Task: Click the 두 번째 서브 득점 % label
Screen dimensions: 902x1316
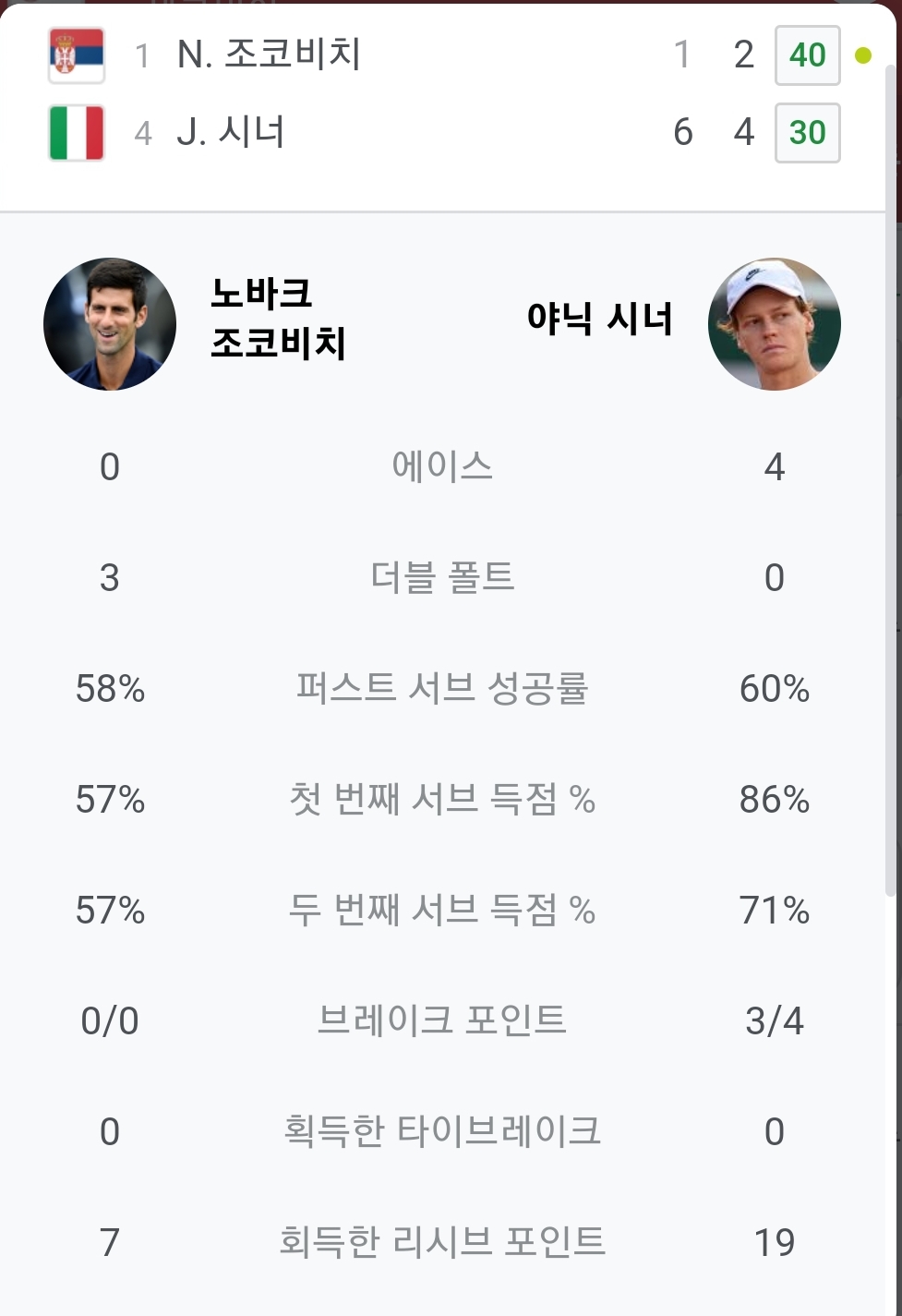Action: 442,911
